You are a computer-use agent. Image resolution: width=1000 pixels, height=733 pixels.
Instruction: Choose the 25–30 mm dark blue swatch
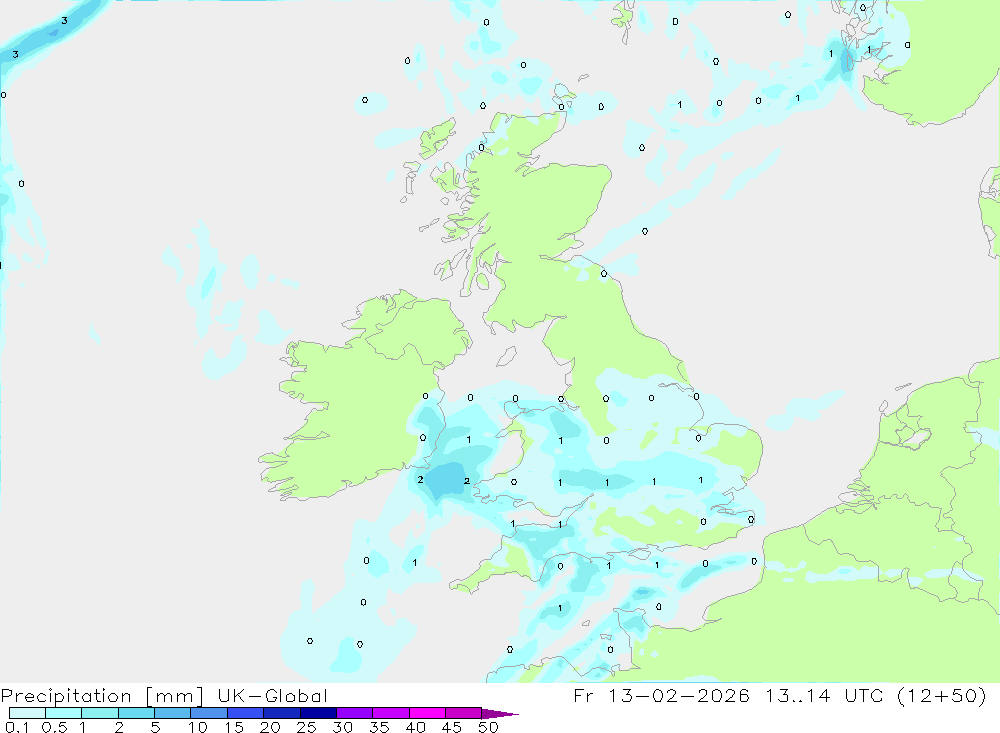click(x=318, y=713)
